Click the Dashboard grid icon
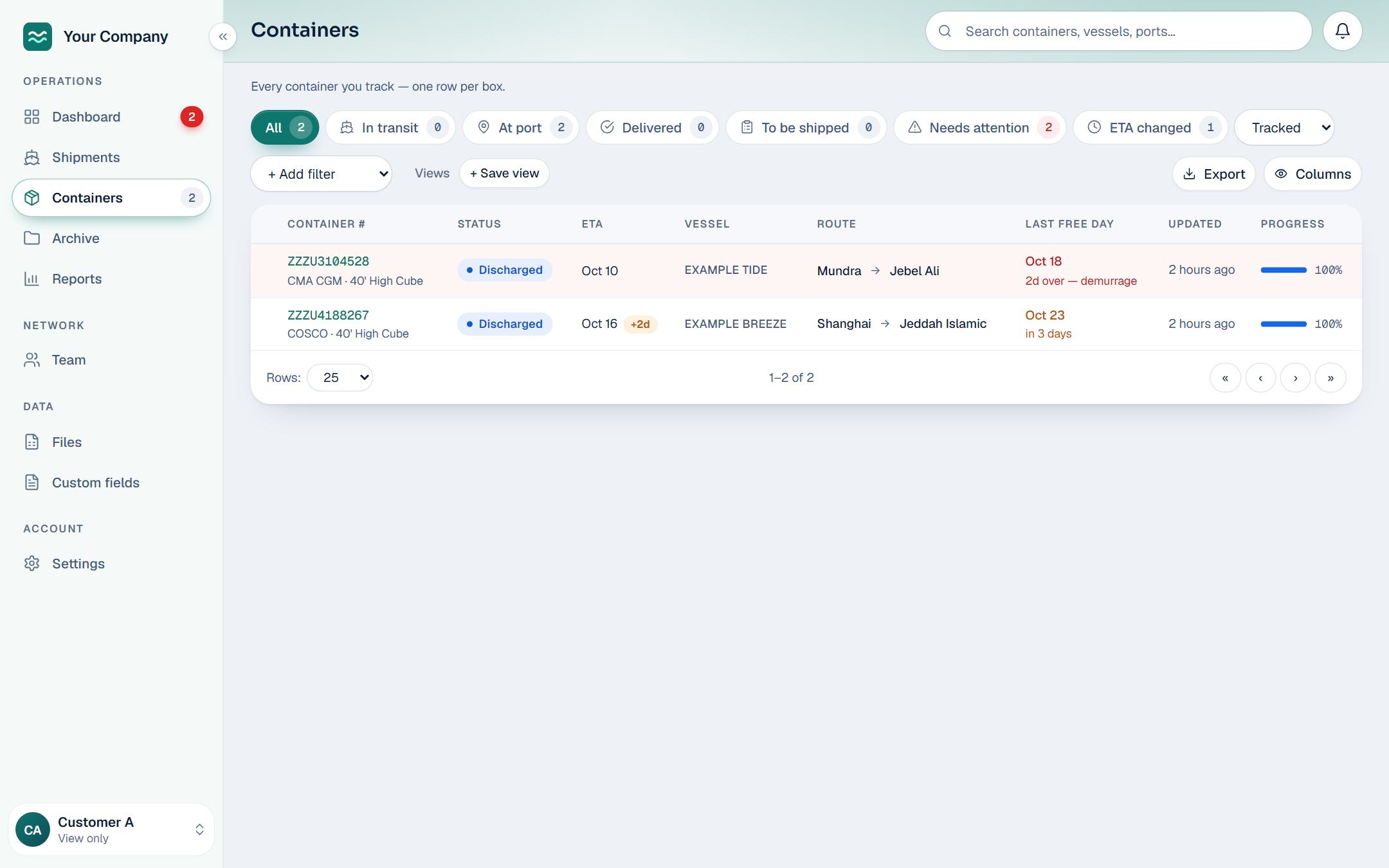Viewport: 1389px width, 868px height. [32, 117]
